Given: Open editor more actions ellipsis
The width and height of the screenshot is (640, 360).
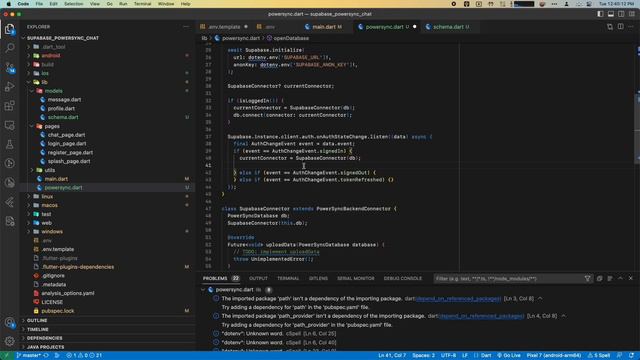Looking at the screenshot, I should tap(631, 27).
